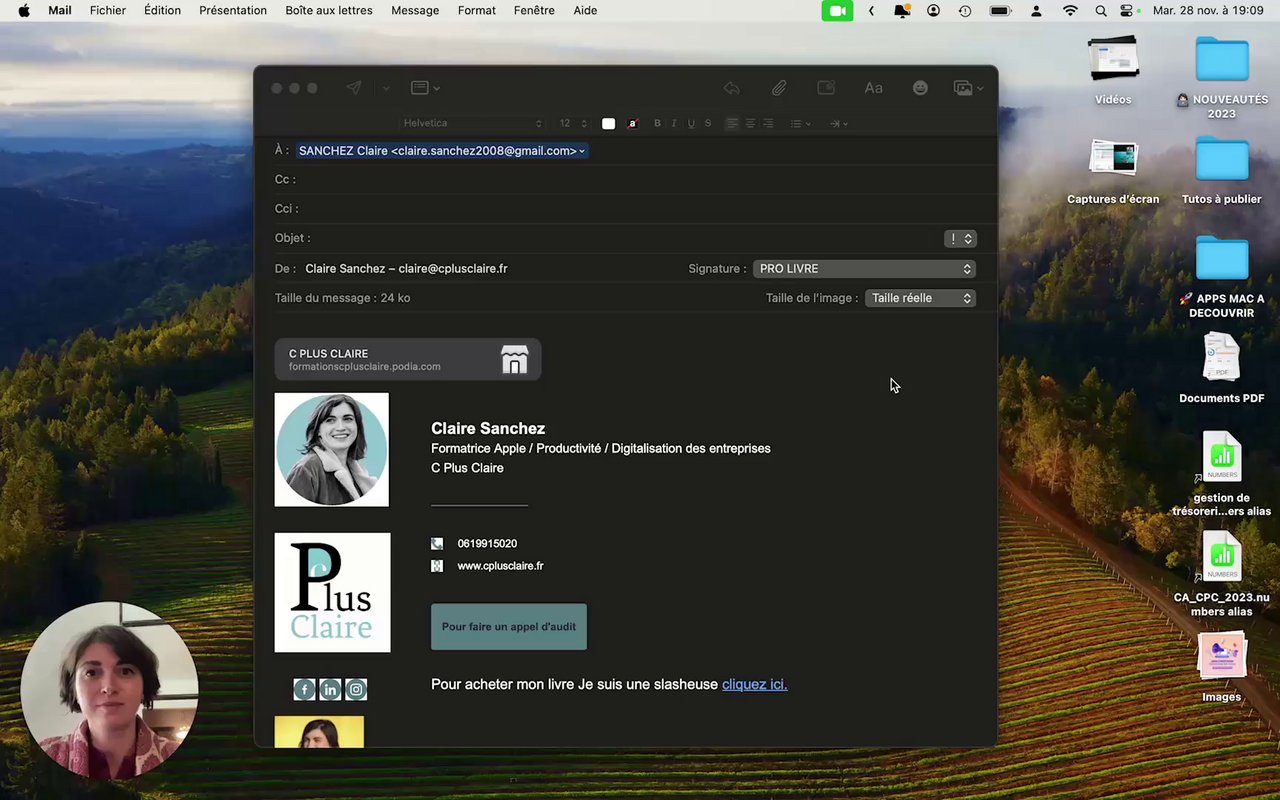This screenshot has height=800, width=1280.
Task: Toggle strikethrough formatting
Action: [708, 124]
